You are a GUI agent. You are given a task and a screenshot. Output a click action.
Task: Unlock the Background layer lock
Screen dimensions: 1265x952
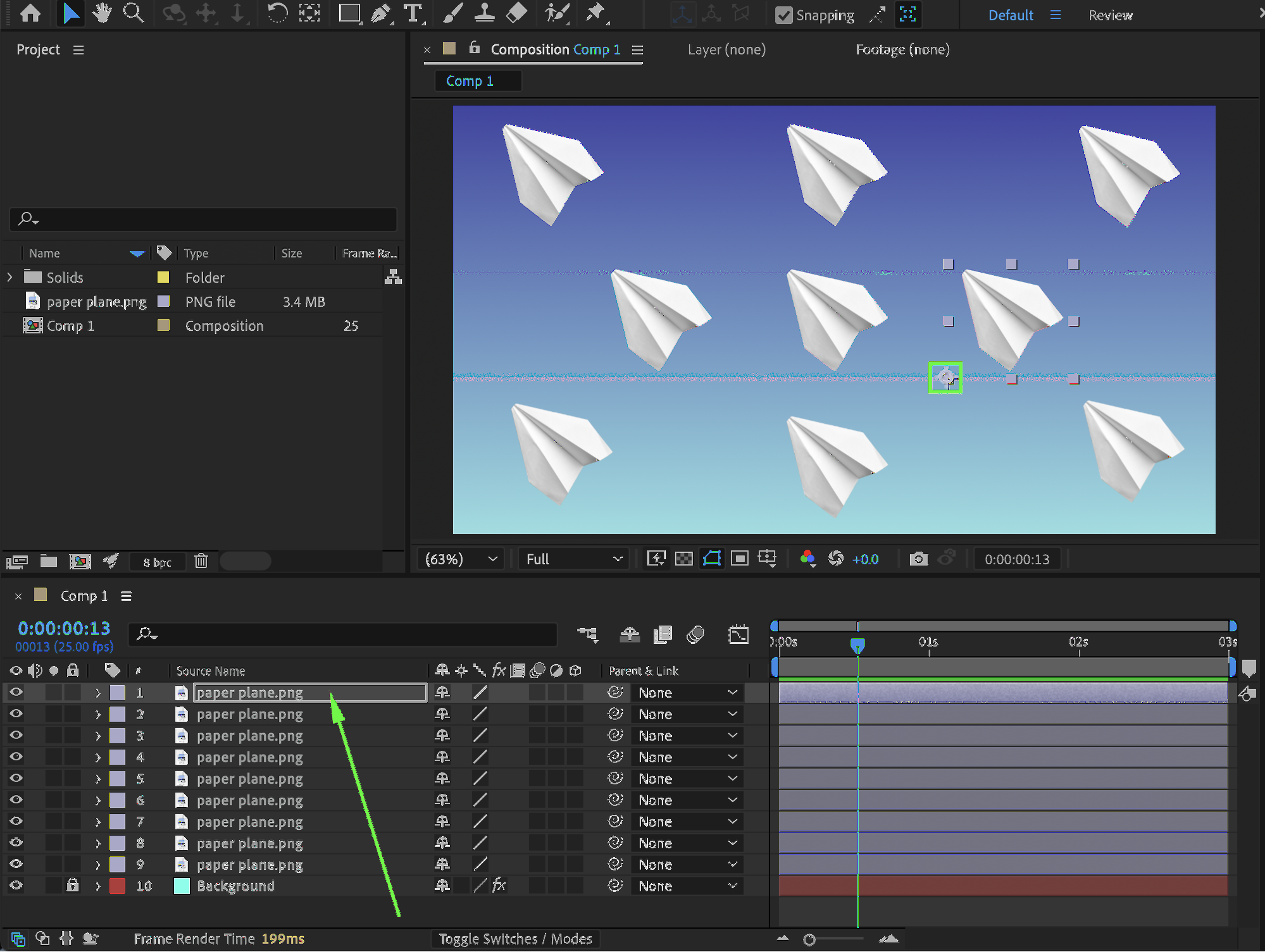point(73,886)
